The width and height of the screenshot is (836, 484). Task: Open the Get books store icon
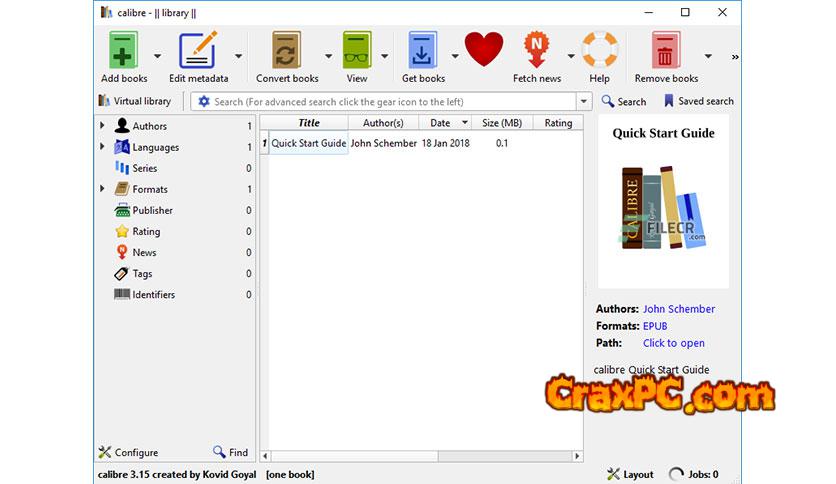[x=423, y=51]
